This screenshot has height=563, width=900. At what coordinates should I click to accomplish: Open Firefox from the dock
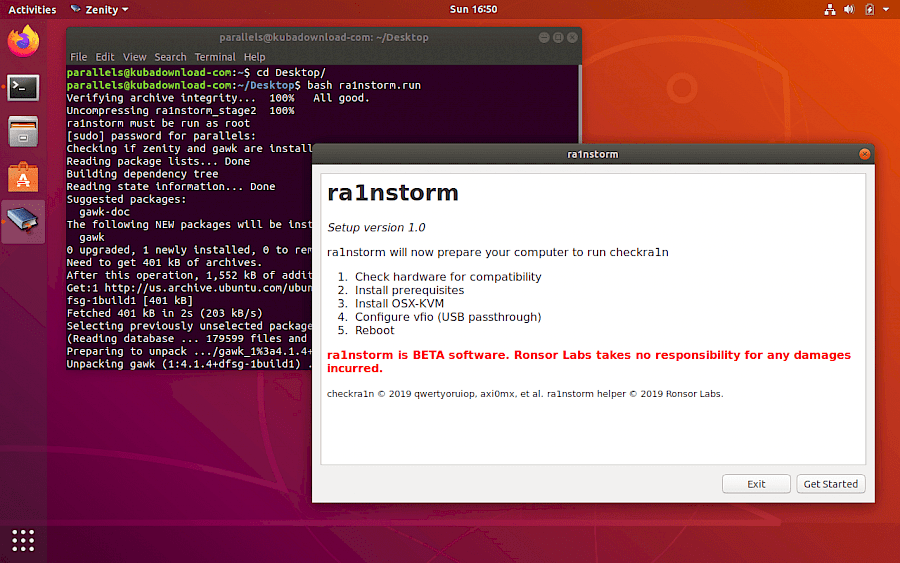coord(23,41)
